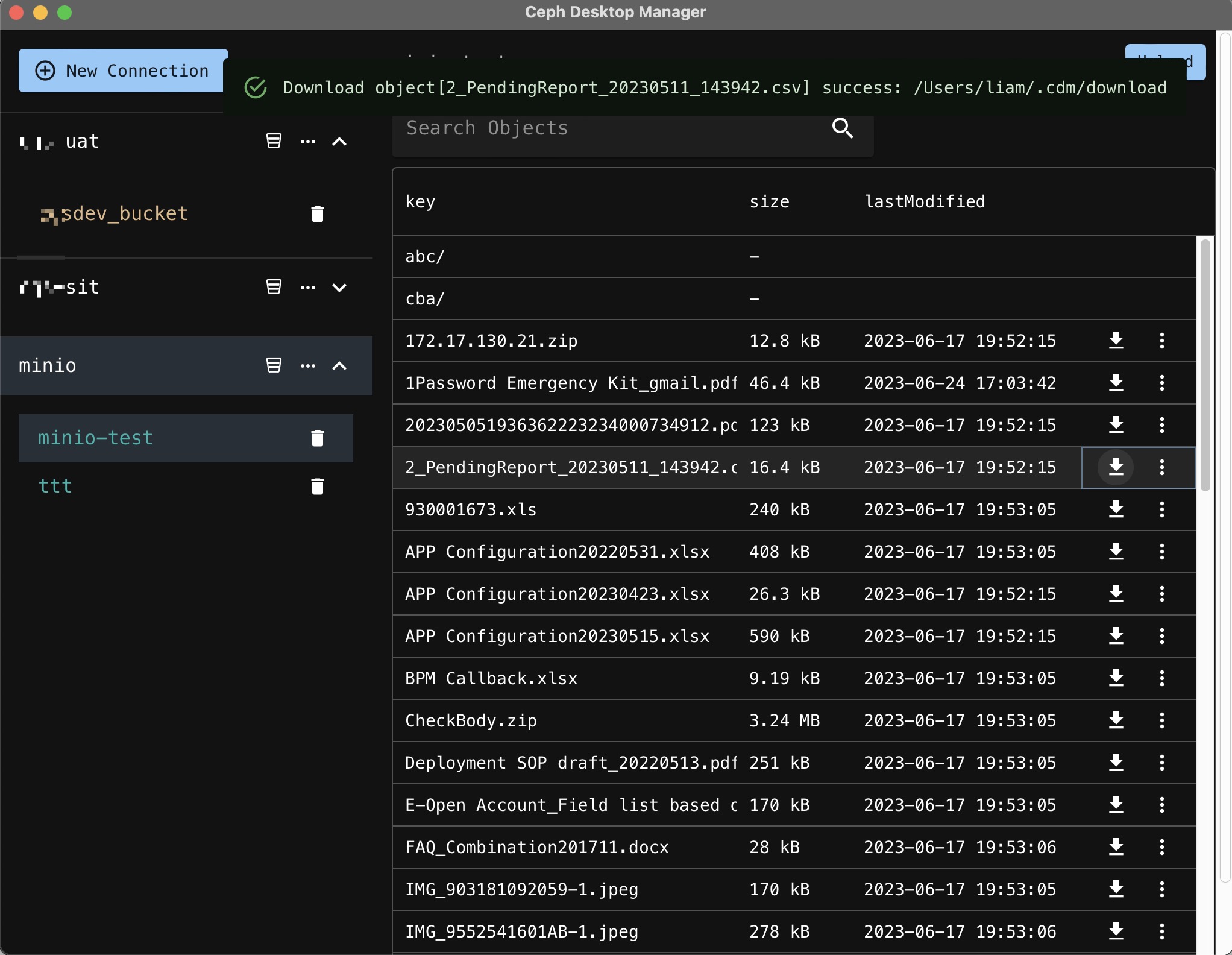Viewport: 1232px width, 955px height.
Task: Open more menu for CheckBody.zip
Action: (x=1161, y=720)
